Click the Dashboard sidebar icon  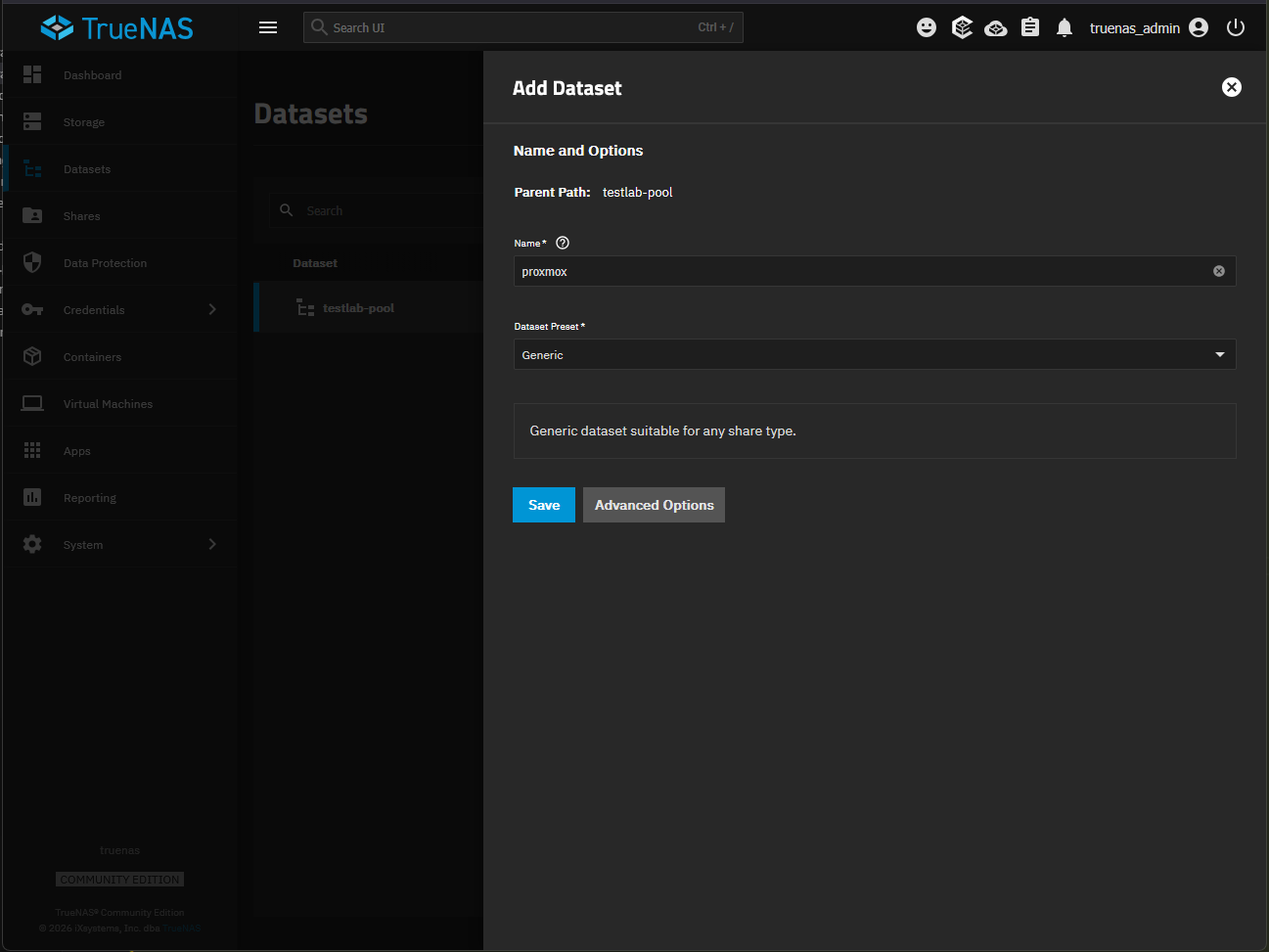click(x=32, y=74)
